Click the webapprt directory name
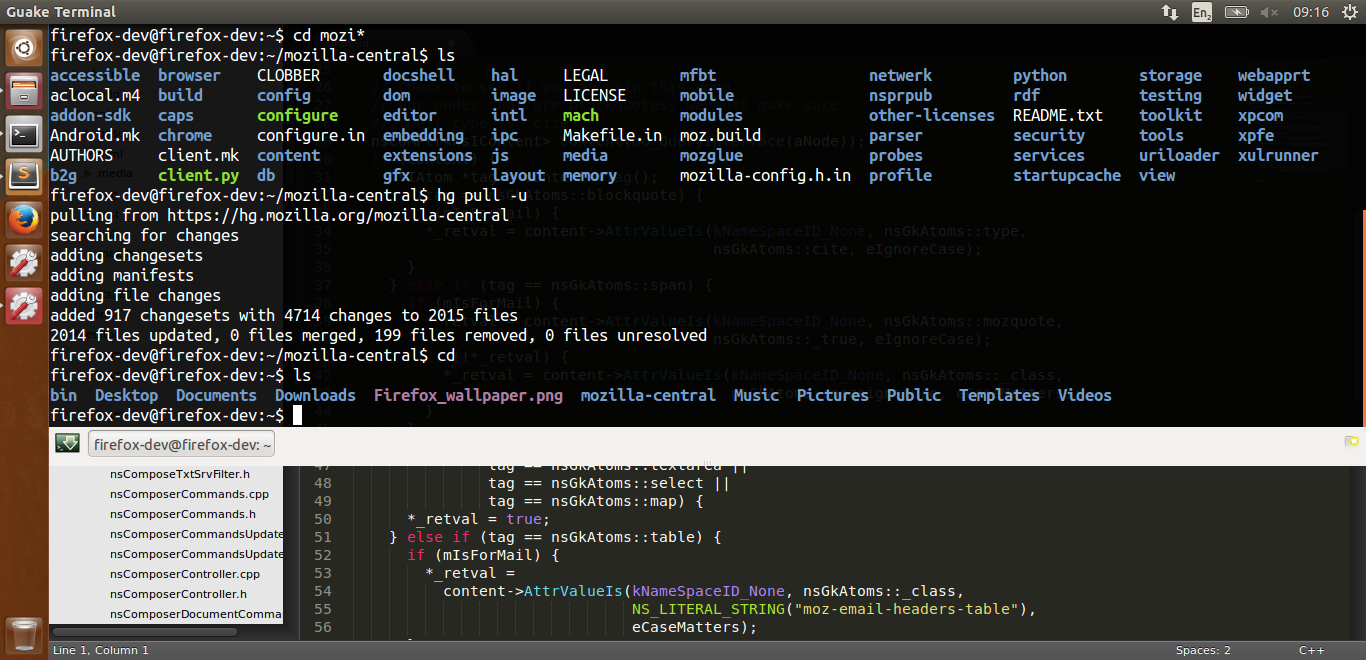The image size is (1366, 660). (1274, 75)
